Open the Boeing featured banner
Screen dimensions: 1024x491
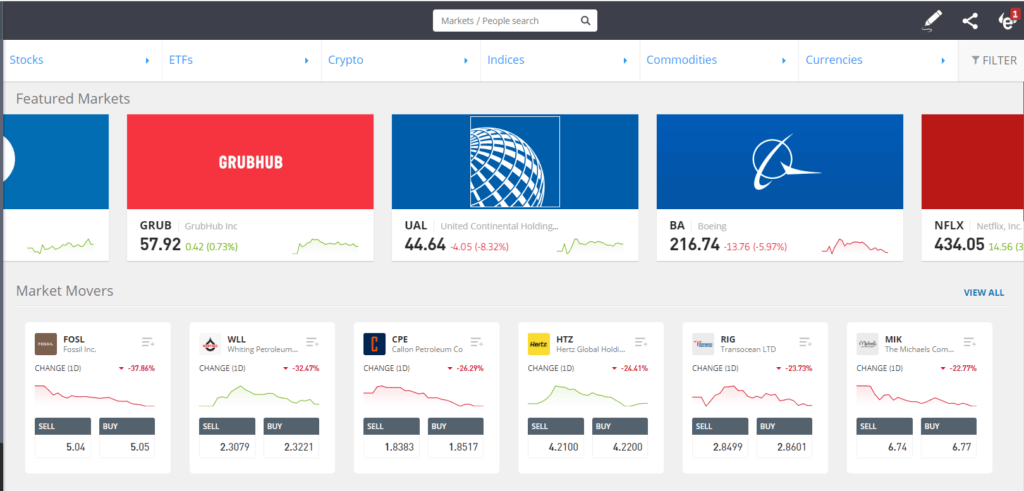pos(780,162)
